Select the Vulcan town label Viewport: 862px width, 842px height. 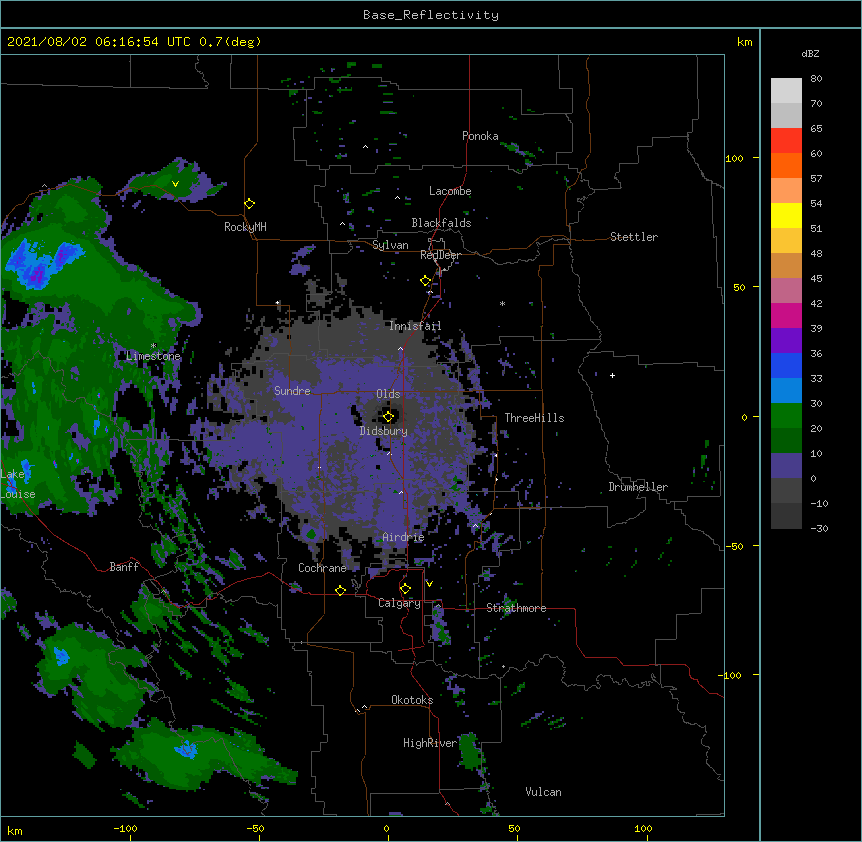pyautogui.click(x=543, y=792)
